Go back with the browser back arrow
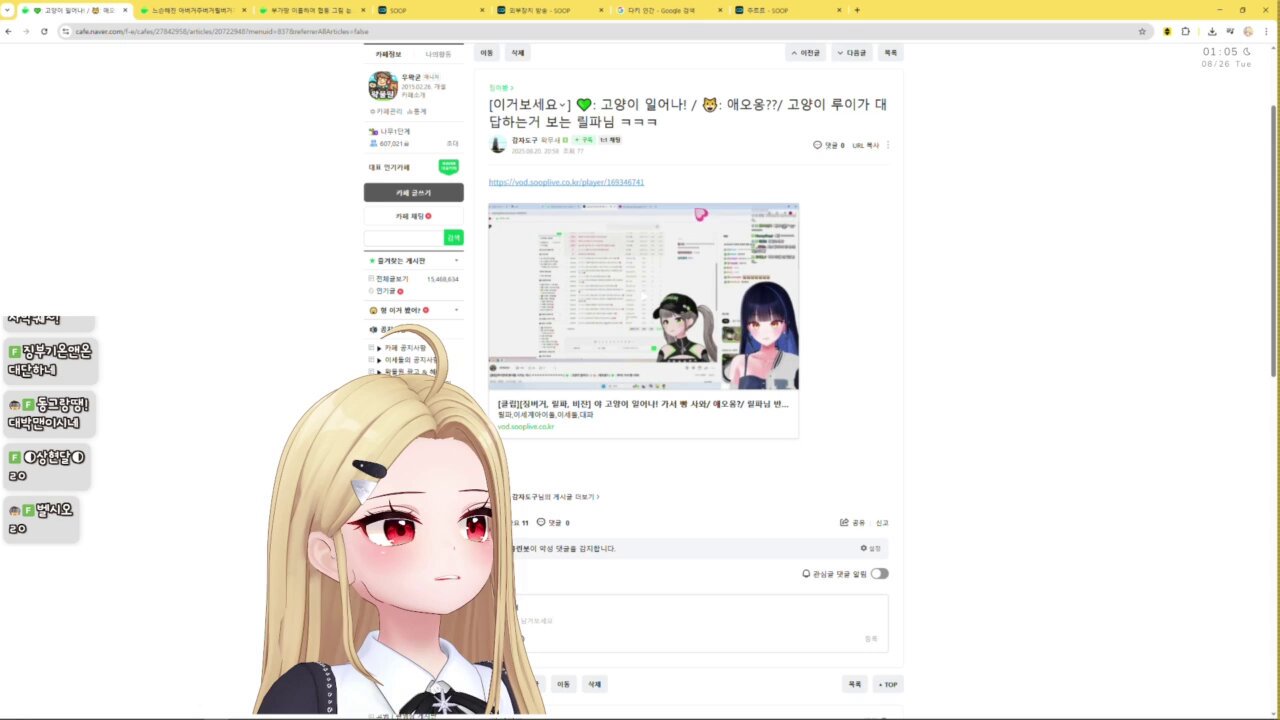 pos(9,31)
